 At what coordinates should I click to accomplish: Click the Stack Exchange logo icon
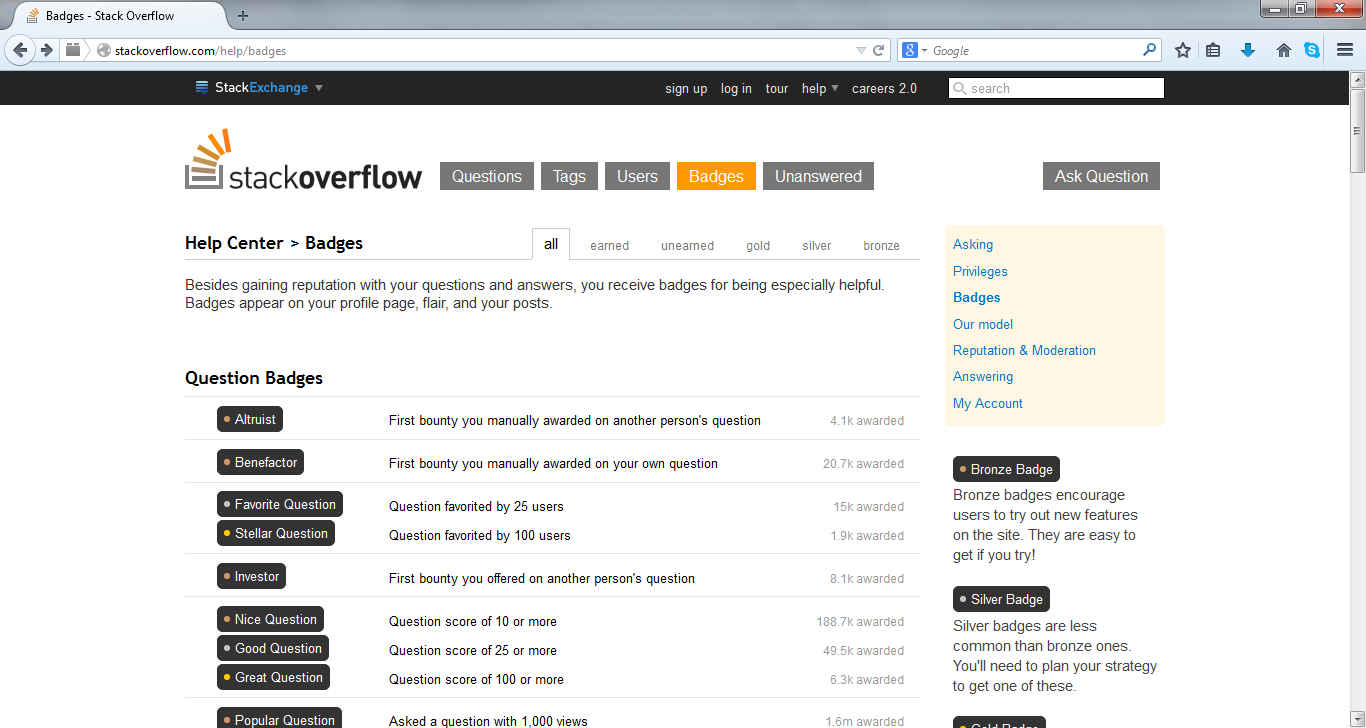(x=200, y=87)
